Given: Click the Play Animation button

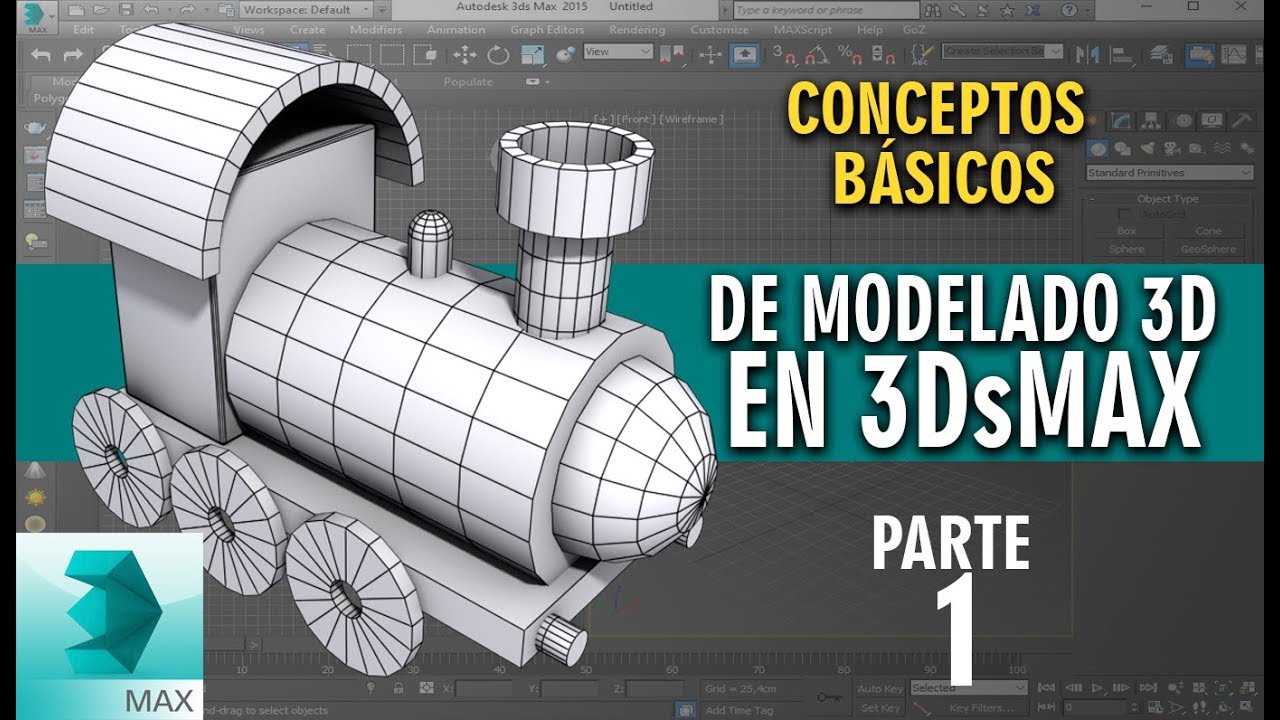Looking at the screenshot, I should (1099, 688).
